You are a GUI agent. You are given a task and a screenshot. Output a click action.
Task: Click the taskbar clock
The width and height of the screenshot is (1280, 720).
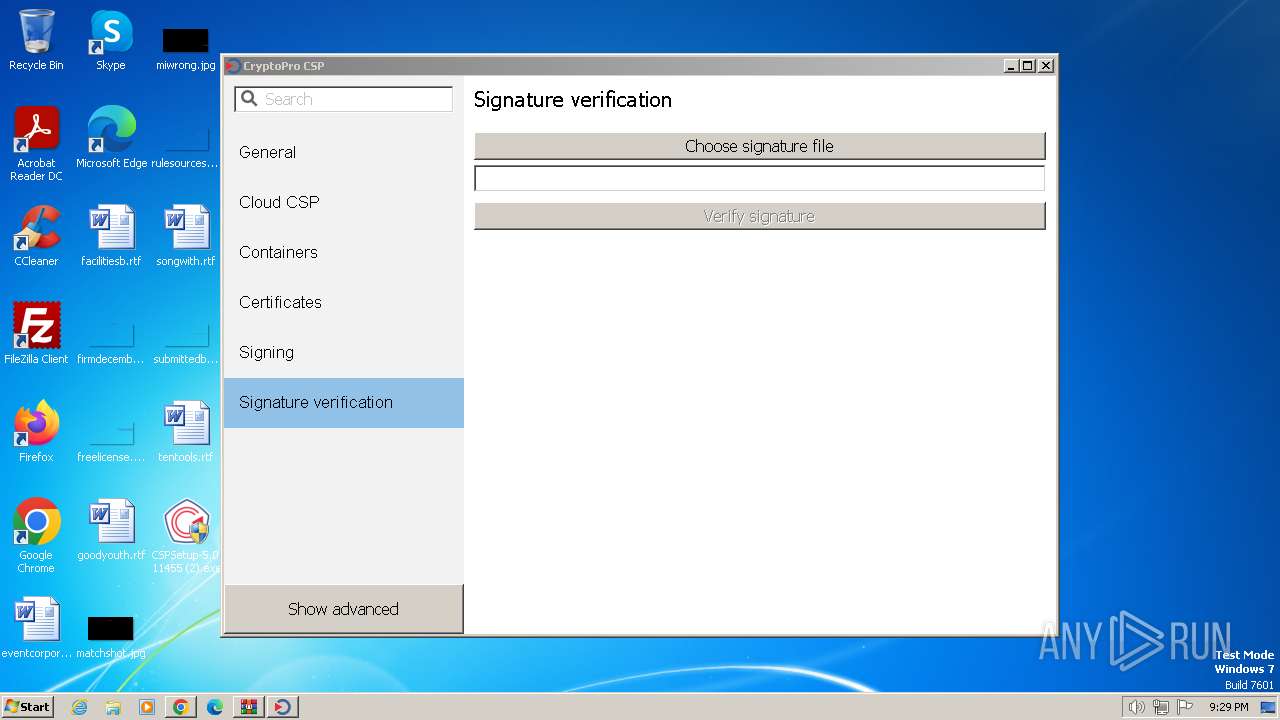(x=1228, y=707)
